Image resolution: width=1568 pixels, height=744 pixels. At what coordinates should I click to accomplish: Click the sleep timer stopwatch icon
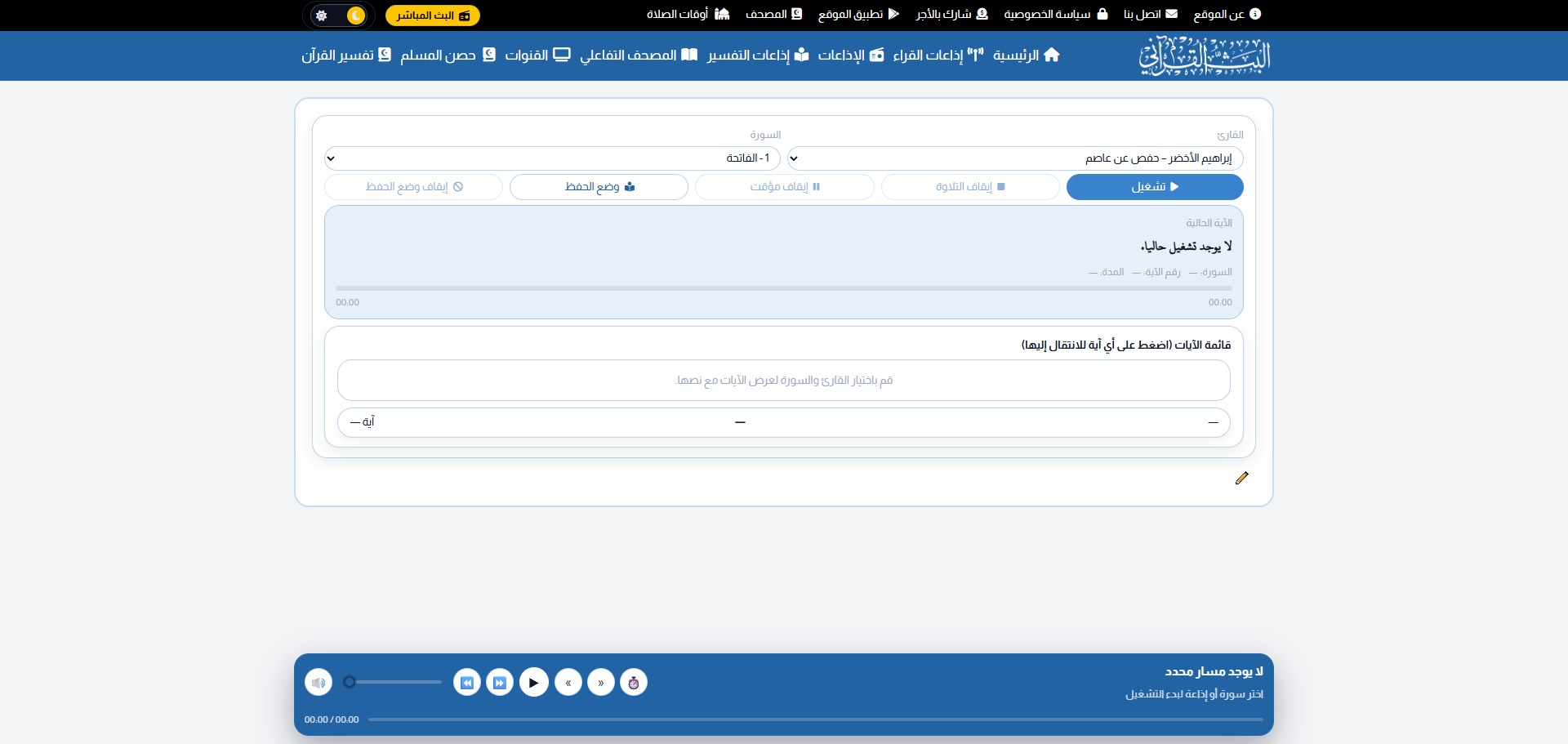[x=634, y=683]
